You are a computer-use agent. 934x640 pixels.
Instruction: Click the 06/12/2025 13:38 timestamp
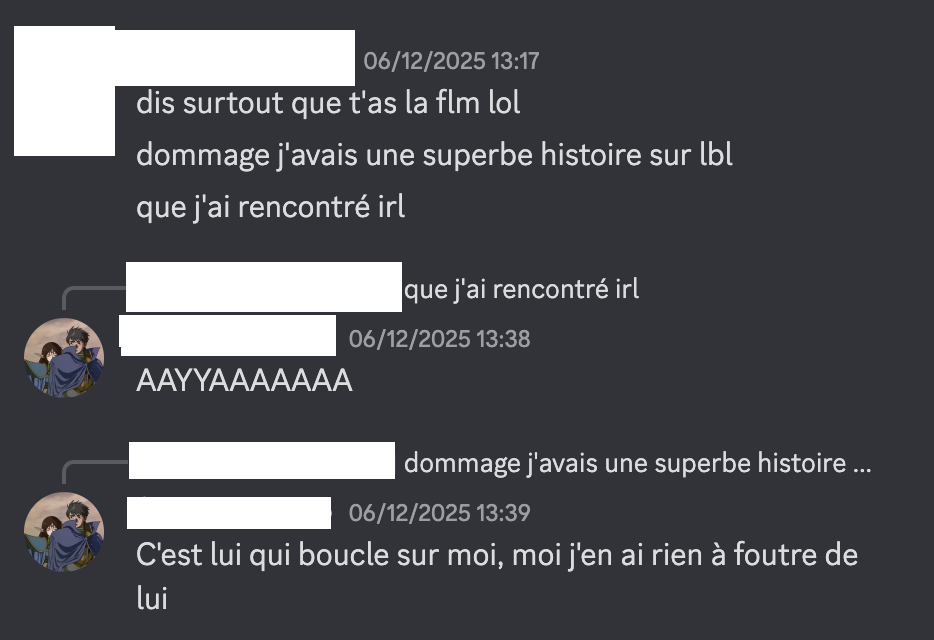[439, 339]
